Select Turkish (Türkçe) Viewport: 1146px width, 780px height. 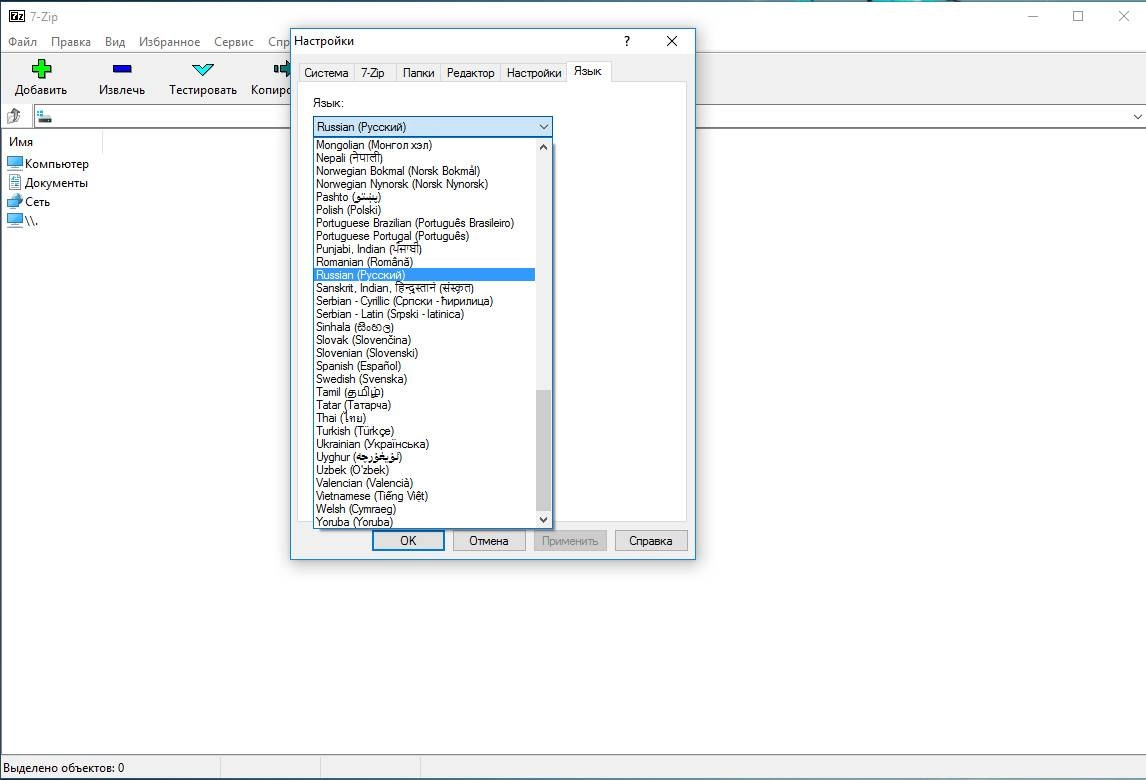coord(424,431)
